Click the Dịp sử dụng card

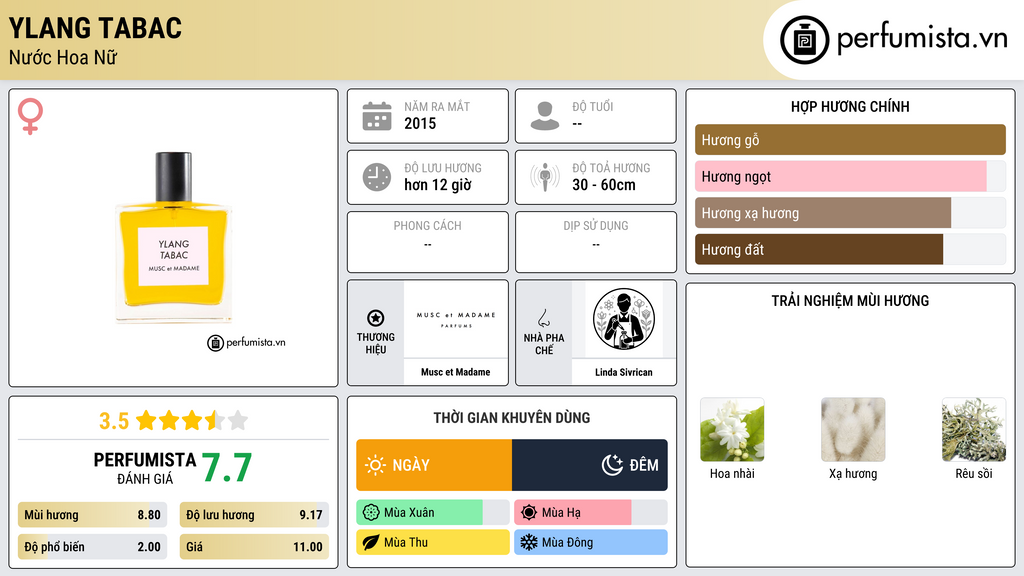tap(596, 242)
